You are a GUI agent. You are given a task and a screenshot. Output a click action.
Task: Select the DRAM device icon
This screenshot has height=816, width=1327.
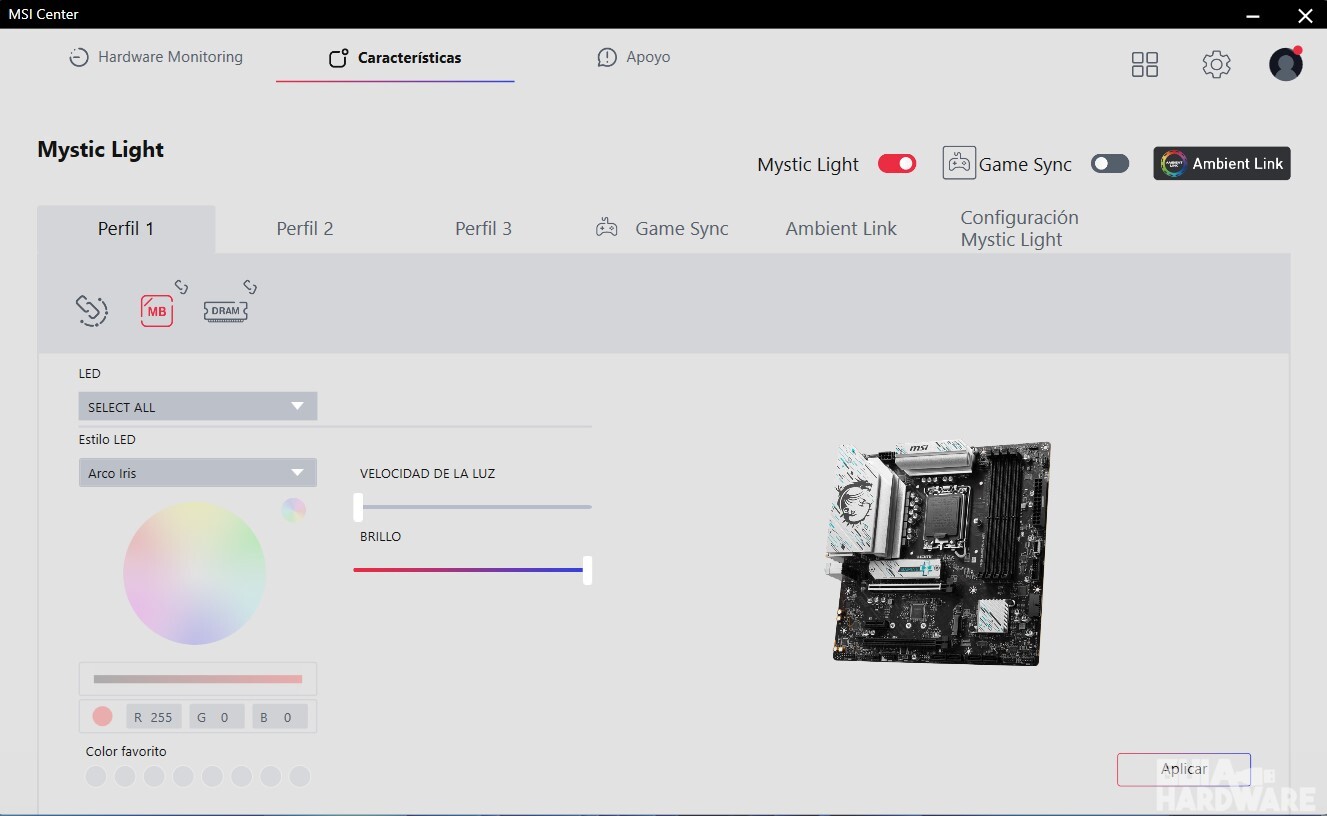point(226,311)
